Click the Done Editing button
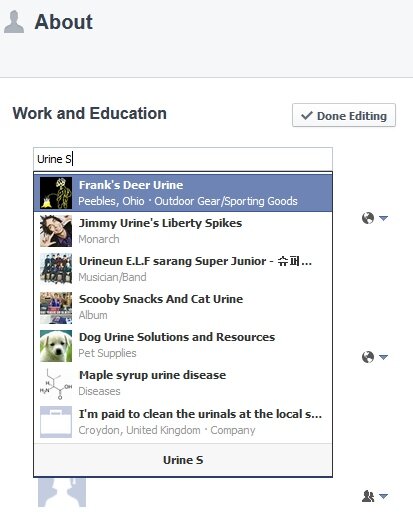 click(x=344, y=115)
